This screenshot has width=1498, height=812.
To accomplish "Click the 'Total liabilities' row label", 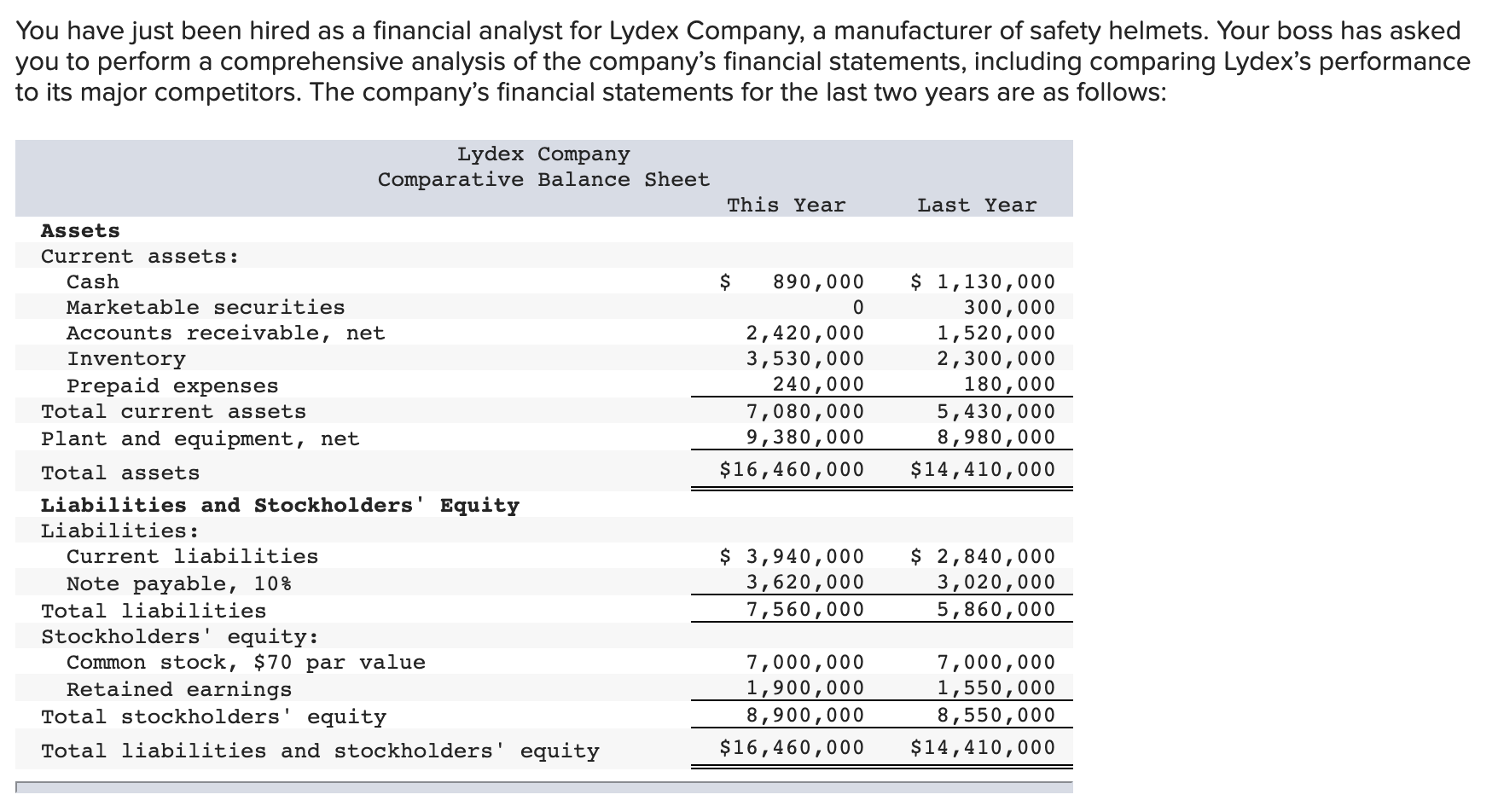I will click(x=154, y=612).
